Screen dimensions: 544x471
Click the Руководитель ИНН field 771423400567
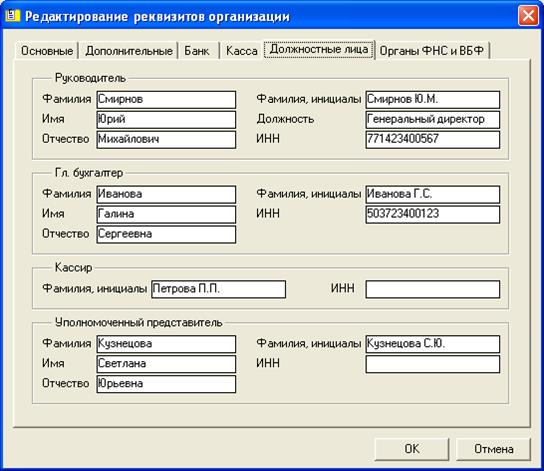pyautogui.click(x=433, y=139)
